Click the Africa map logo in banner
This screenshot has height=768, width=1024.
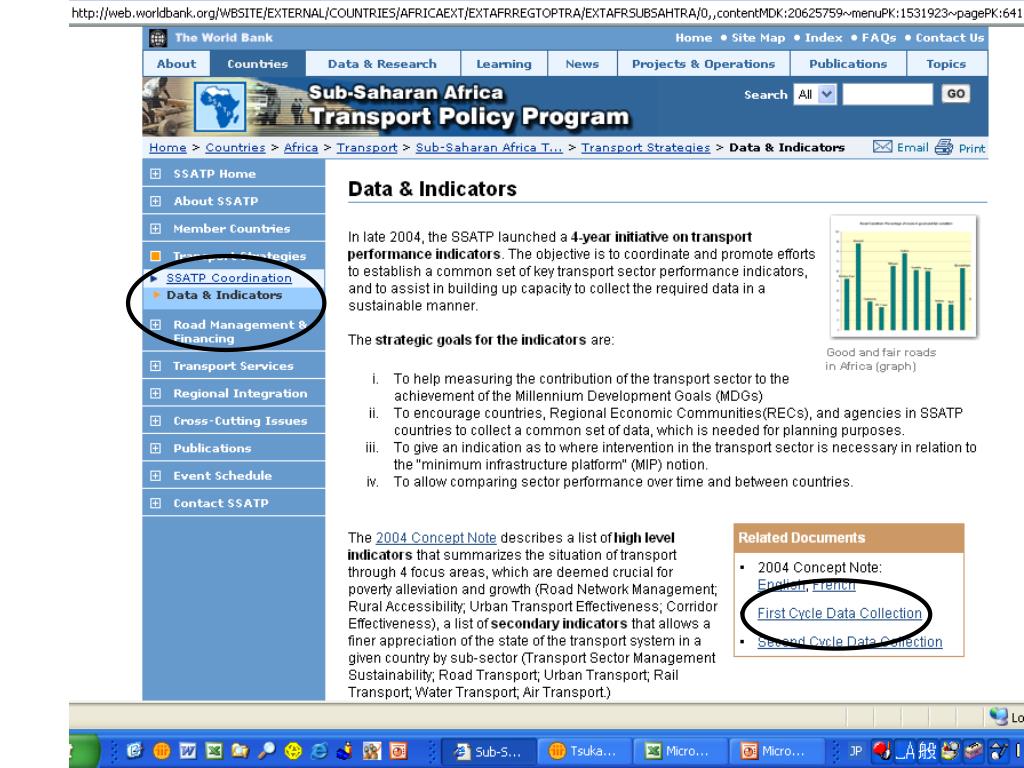[220, 106]
